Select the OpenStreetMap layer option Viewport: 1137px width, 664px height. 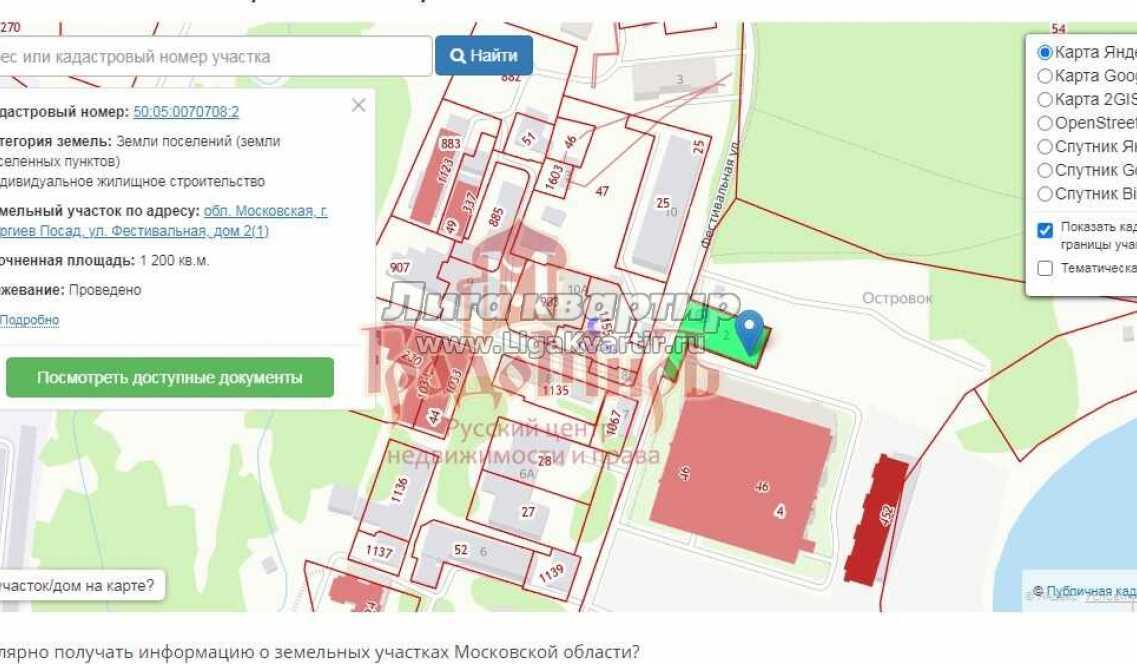pos(1044,124)
